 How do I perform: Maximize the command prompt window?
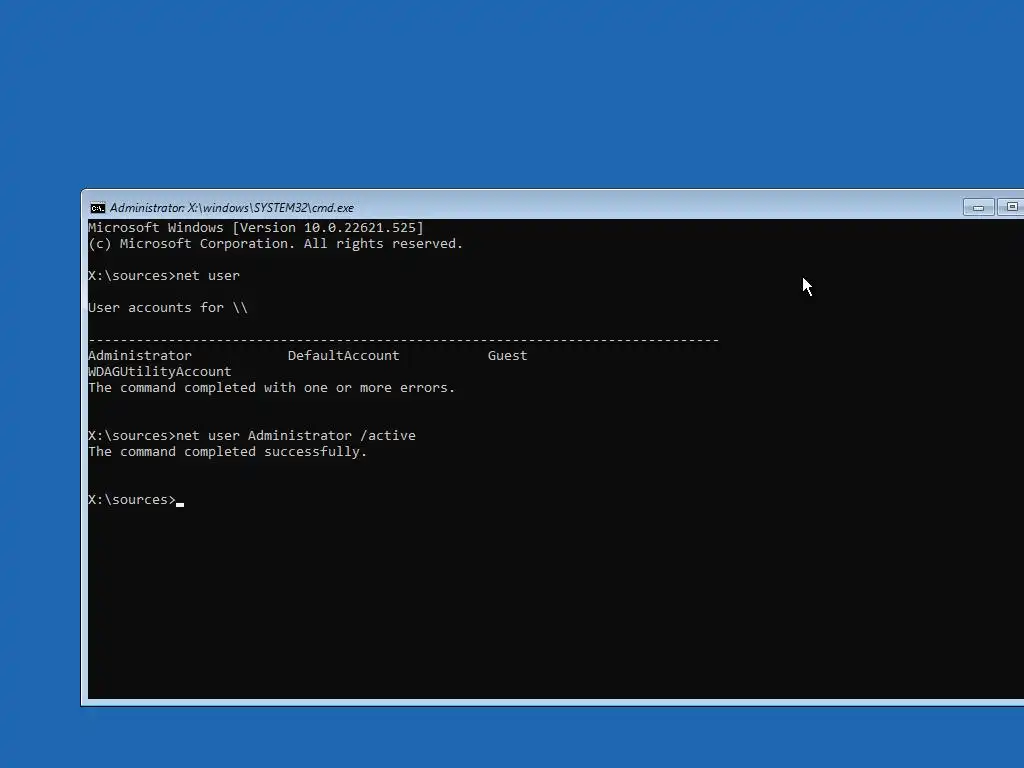[x=1011, y=207]
